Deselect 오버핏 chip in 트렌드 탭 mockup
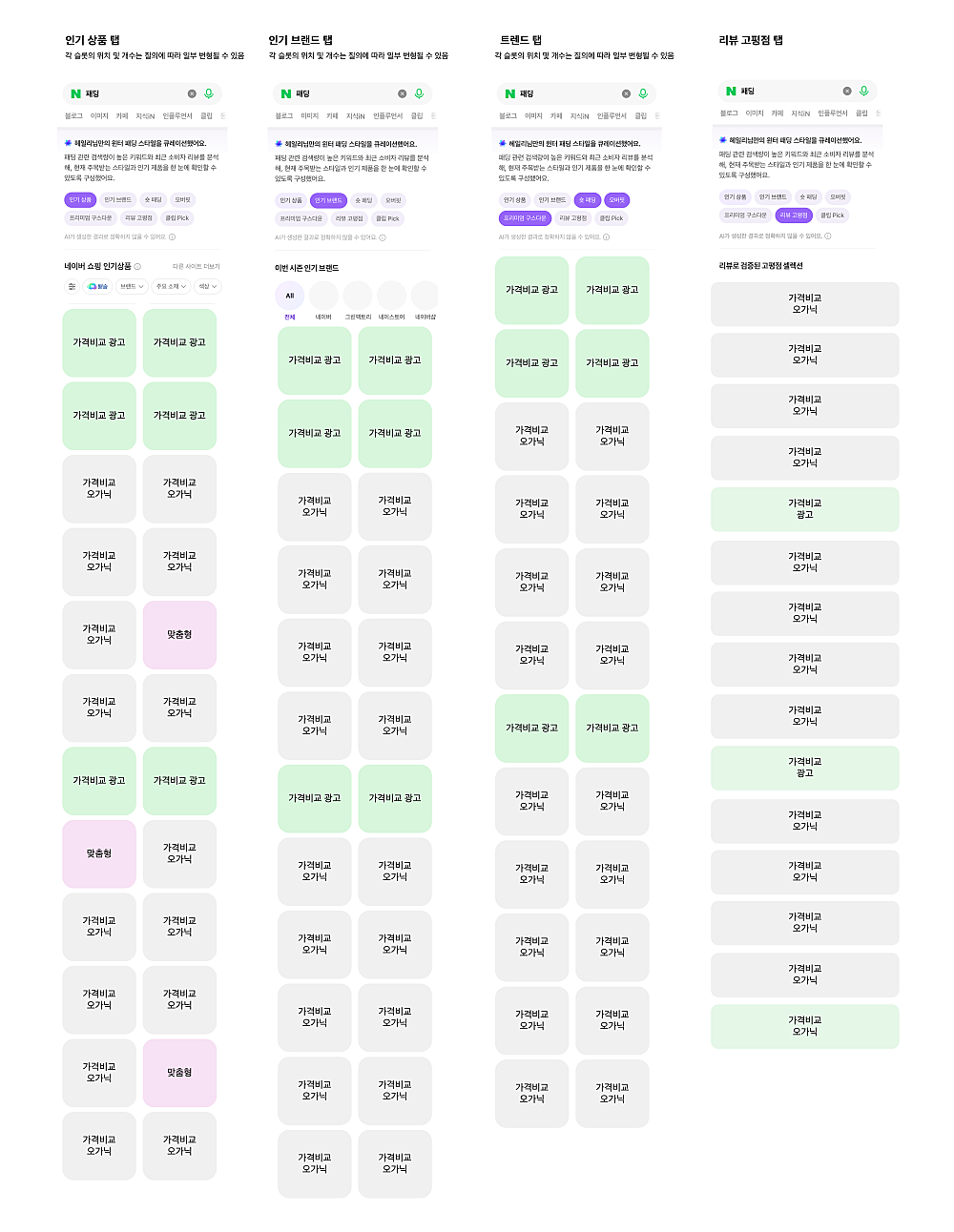The width and height of the screenshot is (954, 1232). click(616, 200)
